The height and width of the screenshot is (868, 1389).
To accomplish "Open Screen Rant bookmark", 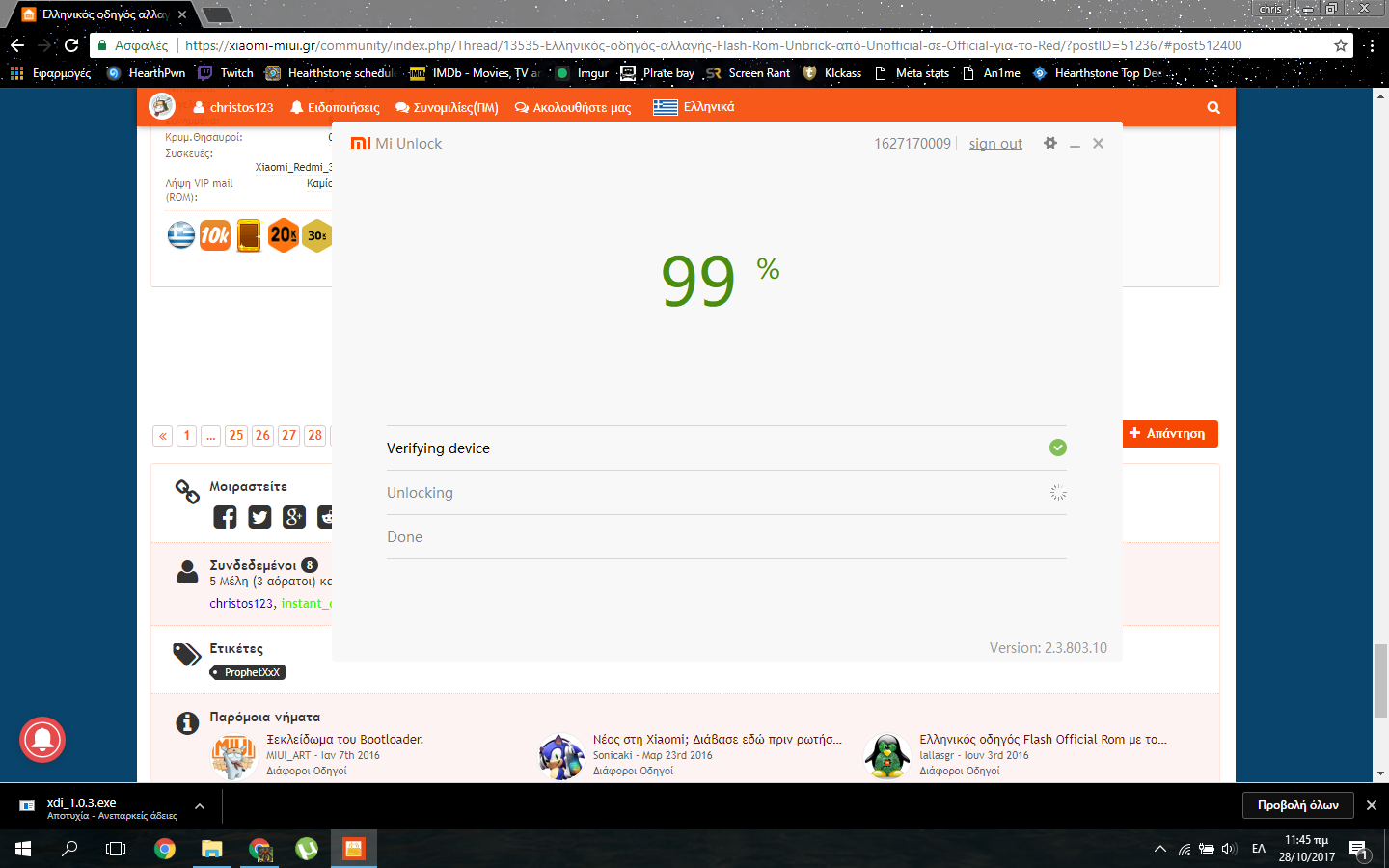I will (748, 73).
